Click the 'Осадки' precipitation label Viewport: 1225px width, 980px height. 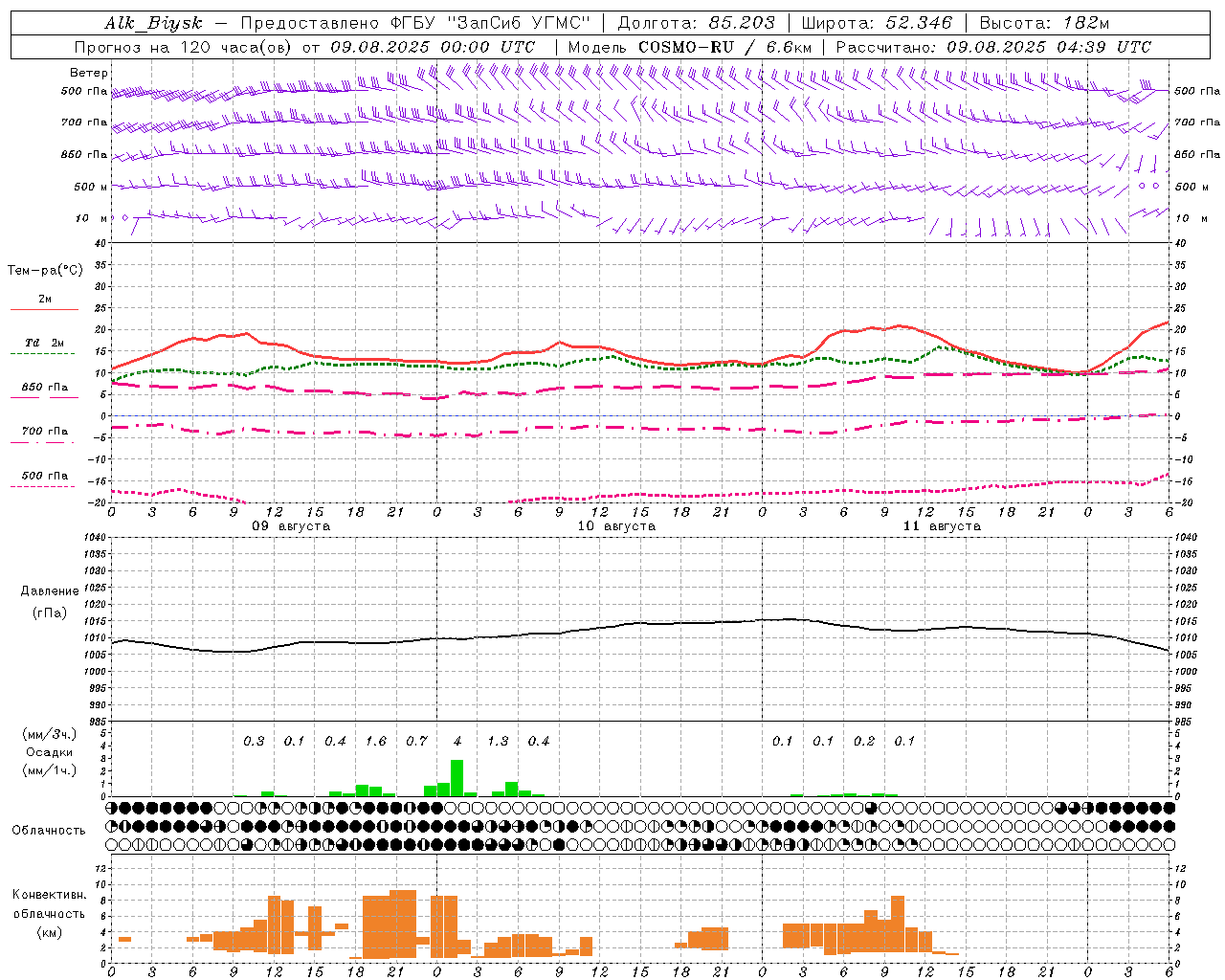pos(50,752)
